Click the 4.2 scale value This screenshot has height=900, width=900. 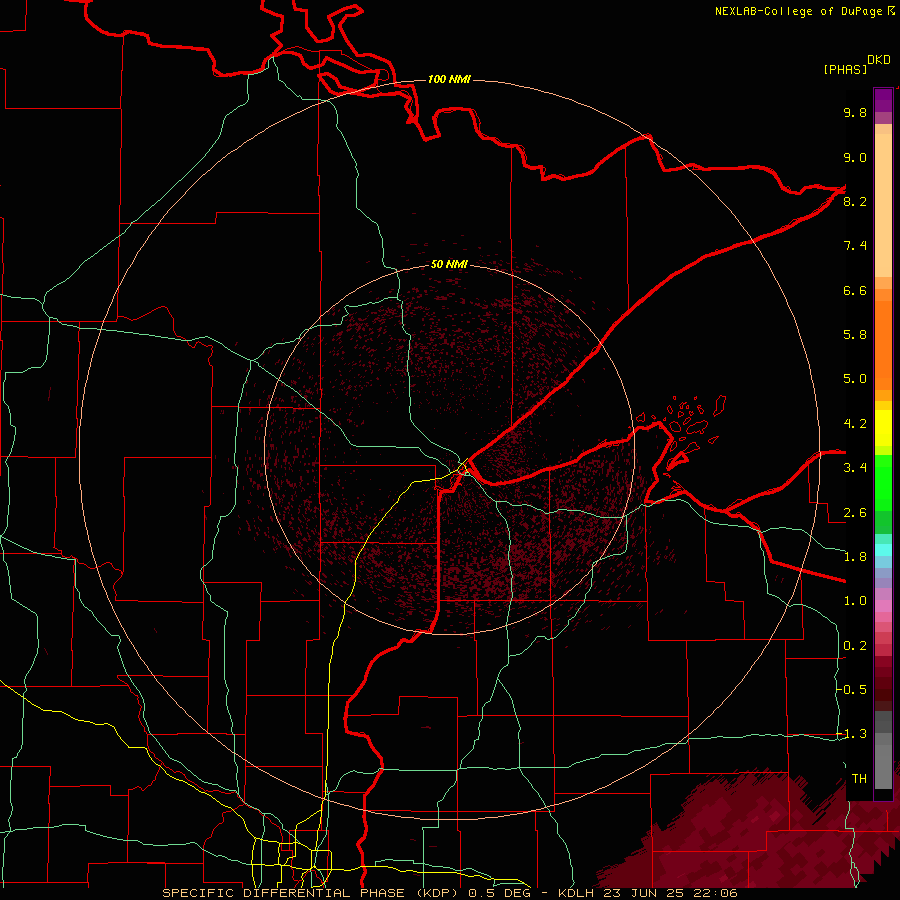pos(855,424)
